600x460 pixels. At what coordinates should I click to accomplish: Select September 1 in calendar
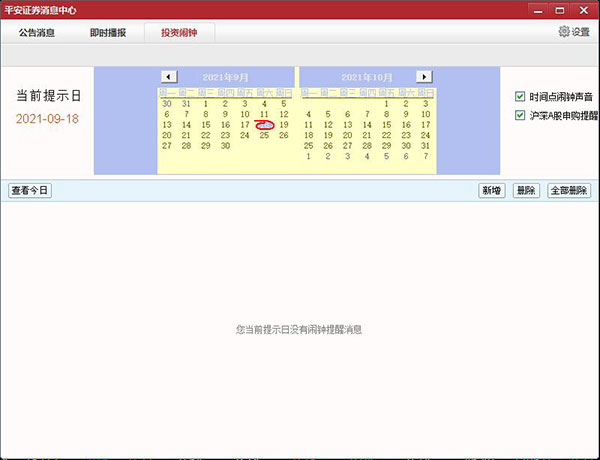click(x=206, y=104)
